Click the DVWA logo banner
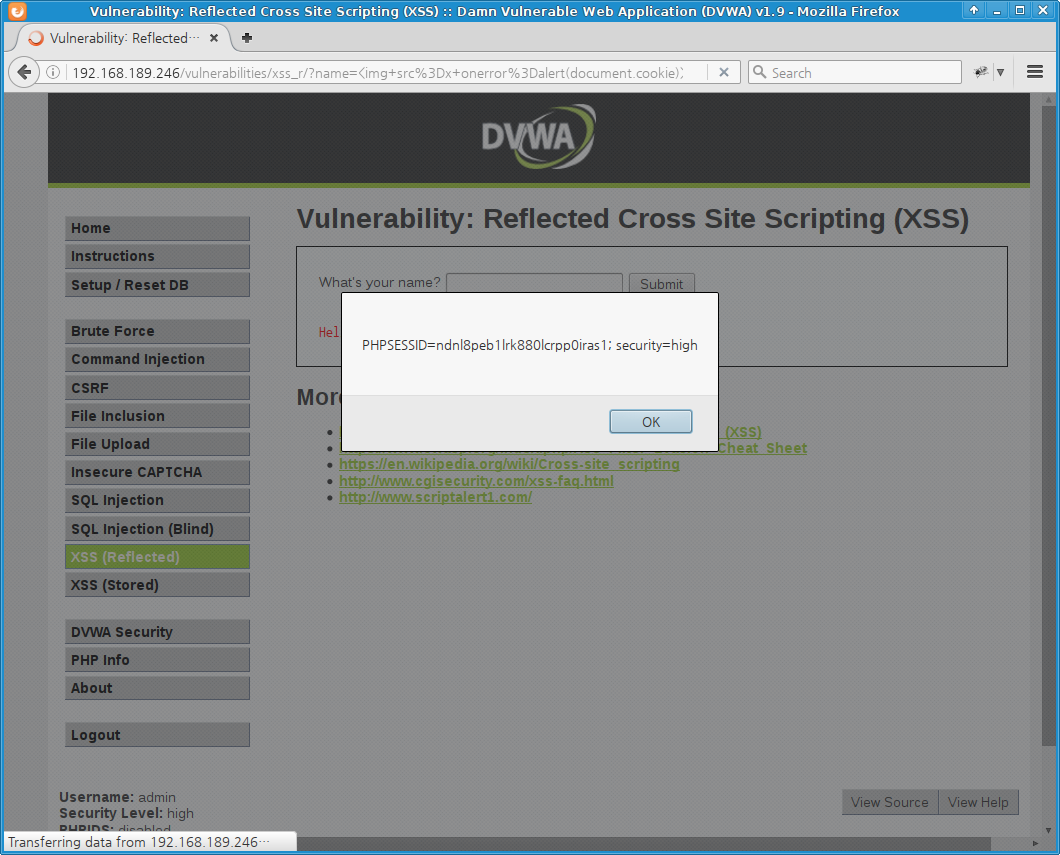Image resolution: width=1060 pixels, height=855 pixels. pyautogui.click(x=538, y=137)
